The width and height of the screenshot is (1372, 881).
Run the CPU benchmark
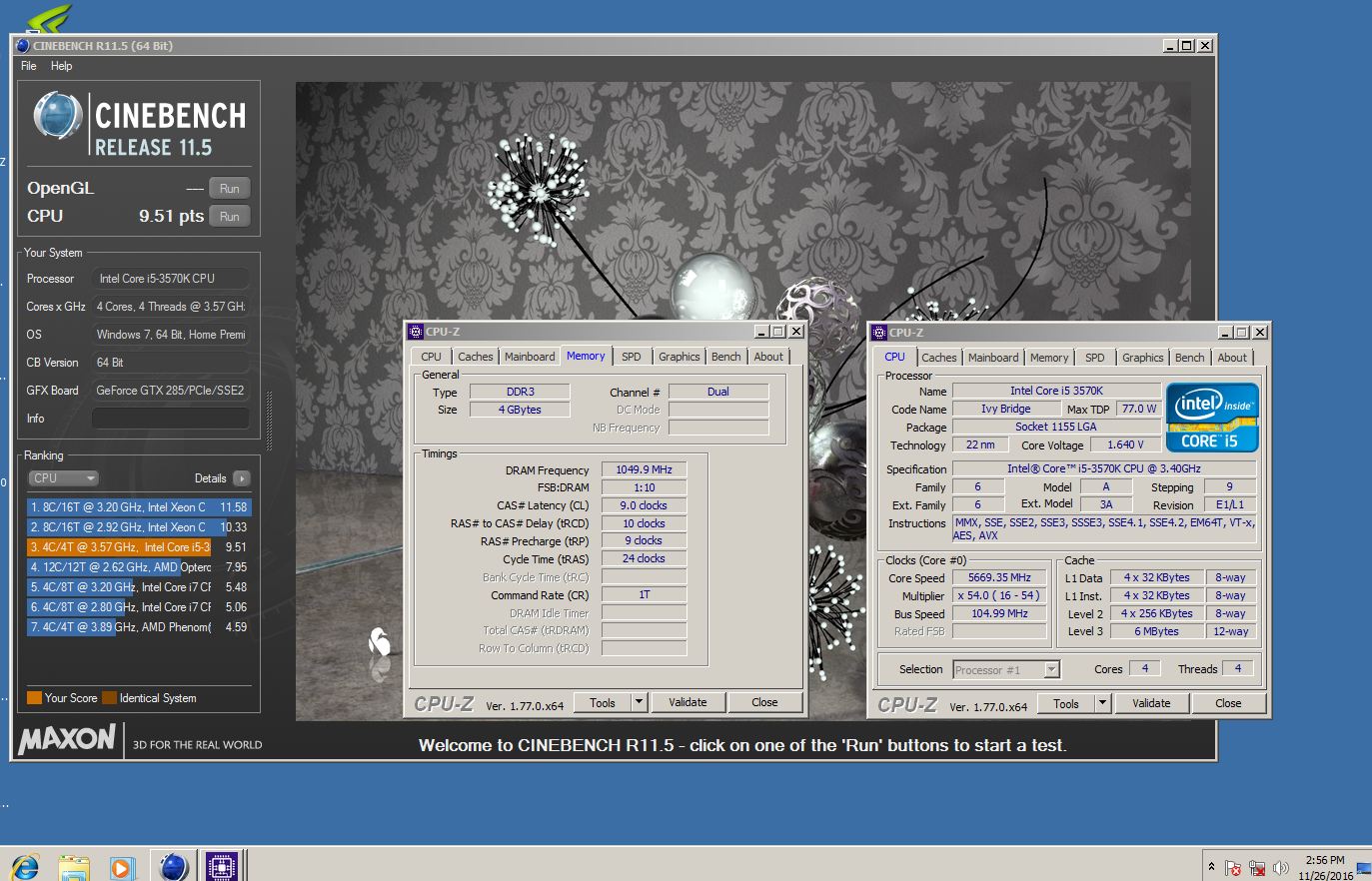(230, 216)
